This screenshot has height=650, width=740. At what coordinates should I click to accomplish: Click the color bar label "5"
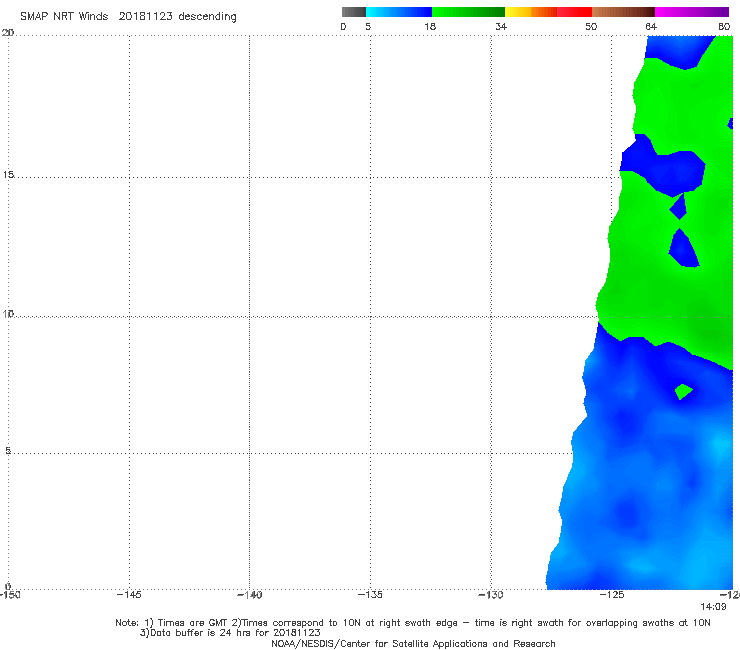click(368, 27)
